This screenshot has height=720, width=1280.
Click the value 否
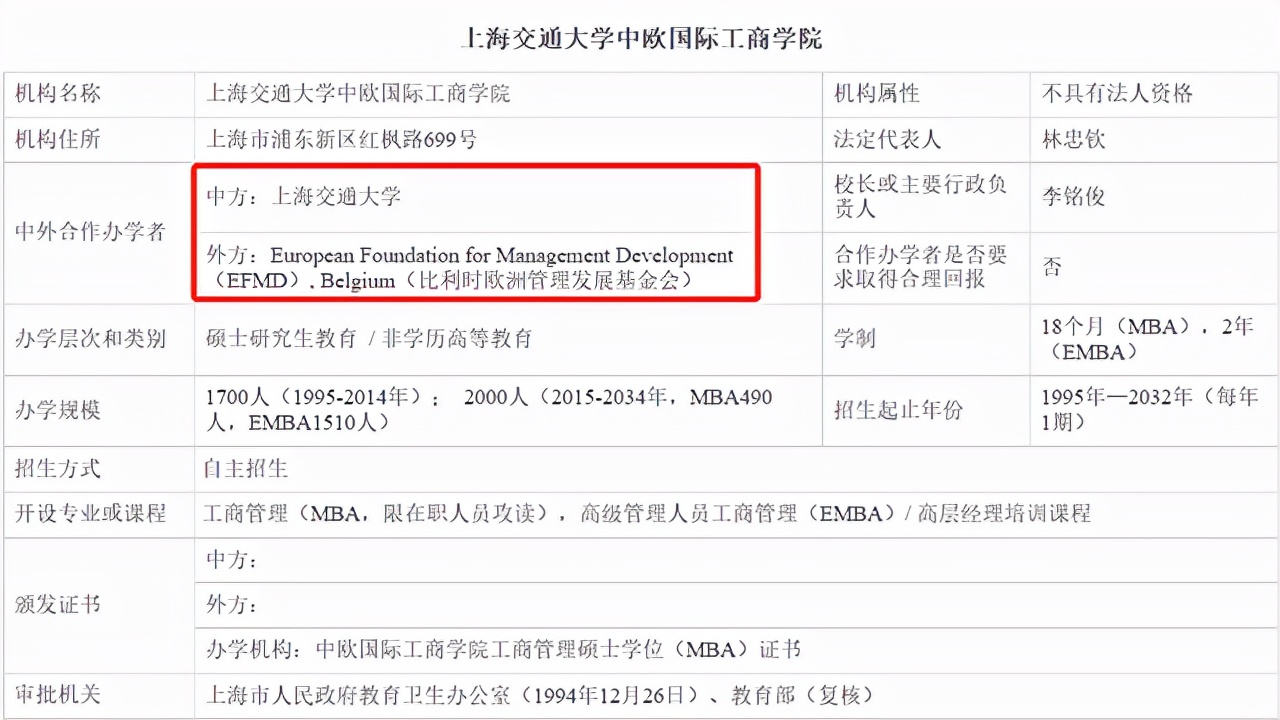pyautogui.click(x=1052, y=267)
